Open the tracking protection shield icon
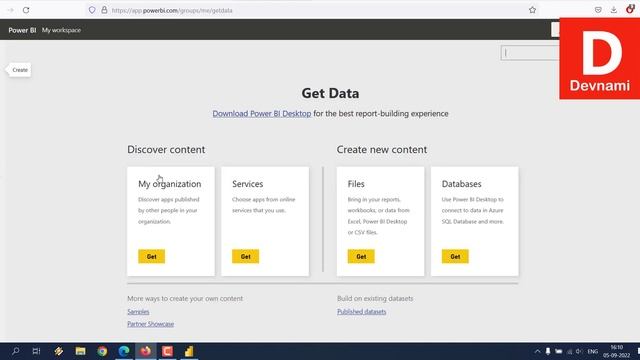640x360 pixels. point(92,10)
